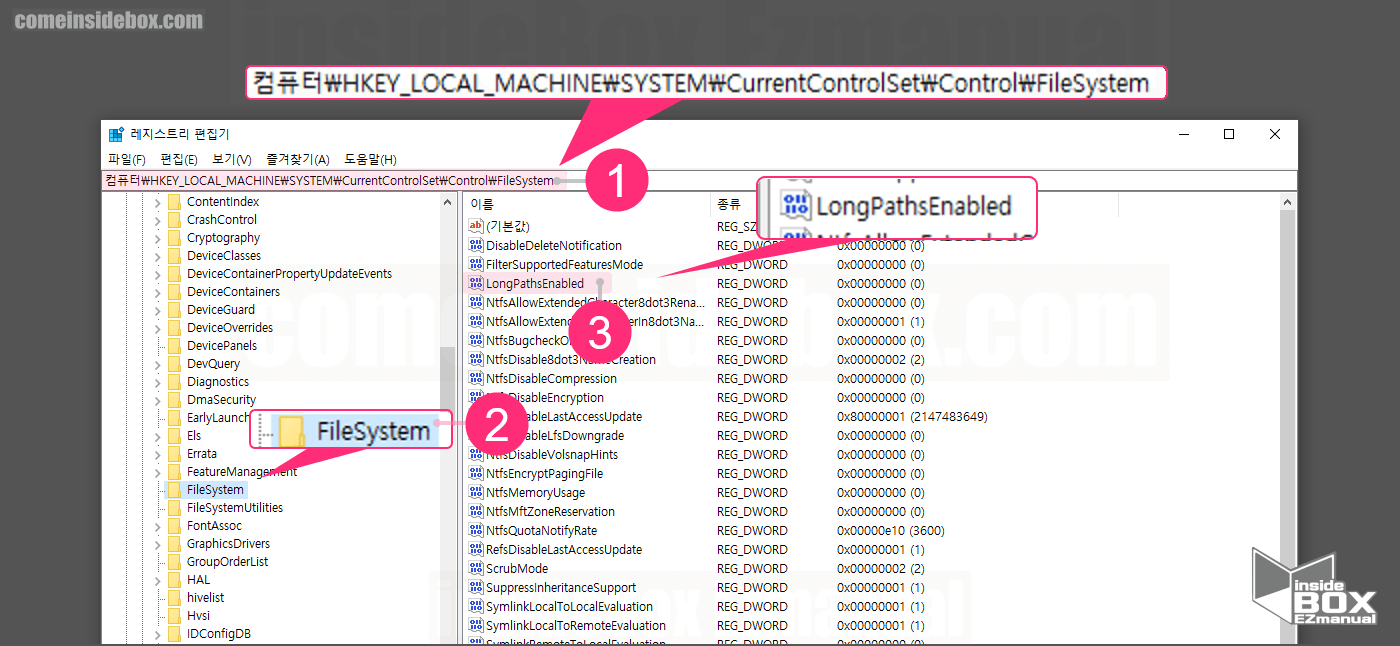
Task: Expand the DeviceOverrides key
Action: [x=157, y=328]
